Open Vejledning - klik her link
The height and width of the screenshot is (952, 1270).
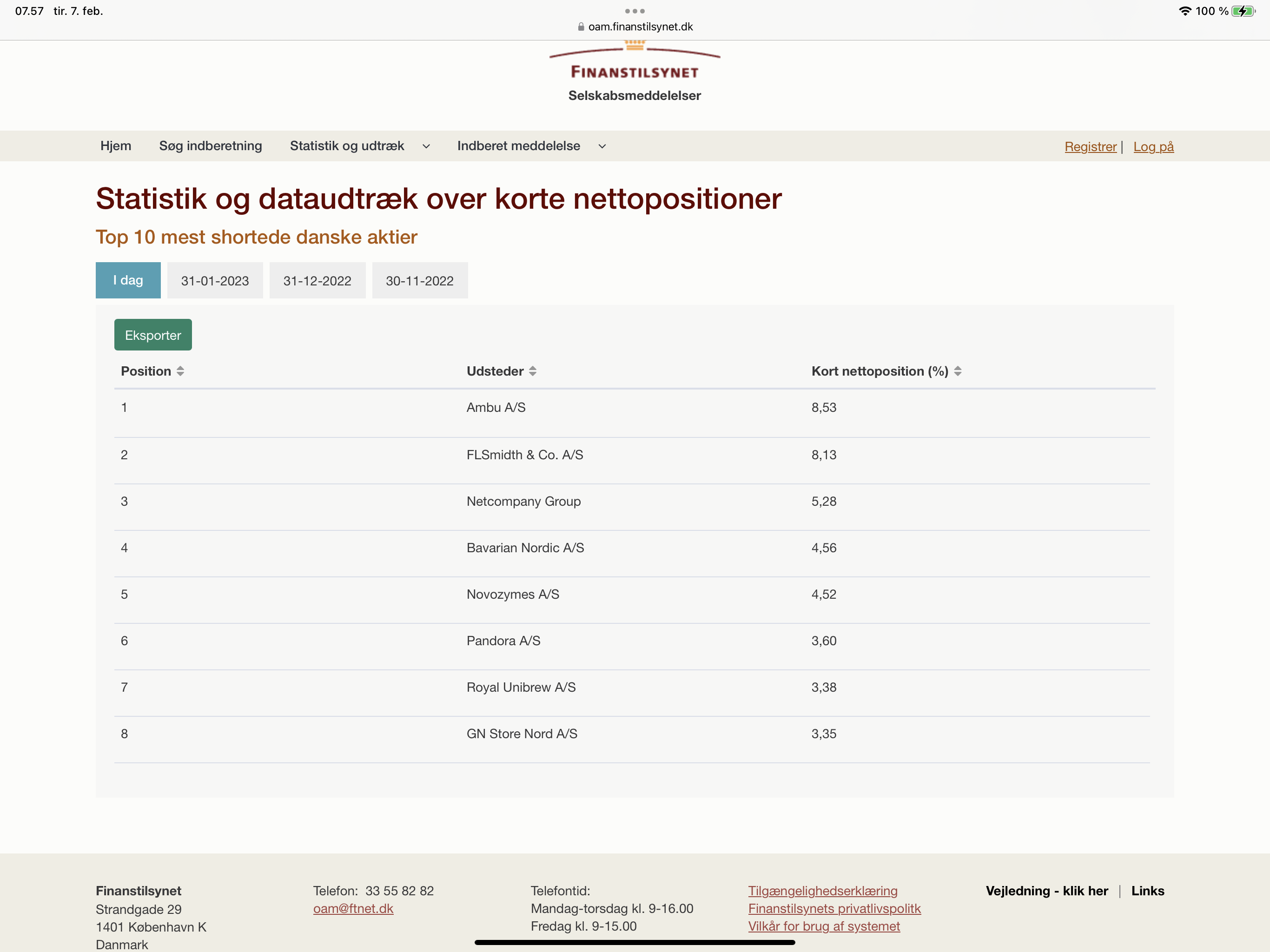[1047, 891]
